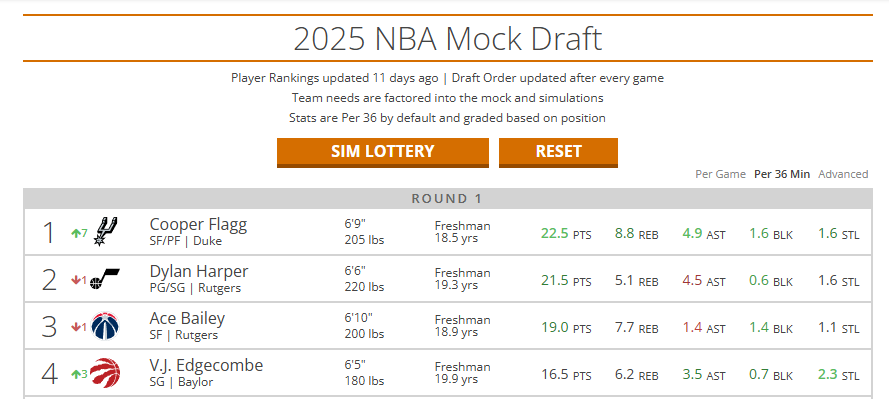
Task: Click green up arrow beside pick 1
Action: pos(75,232)
